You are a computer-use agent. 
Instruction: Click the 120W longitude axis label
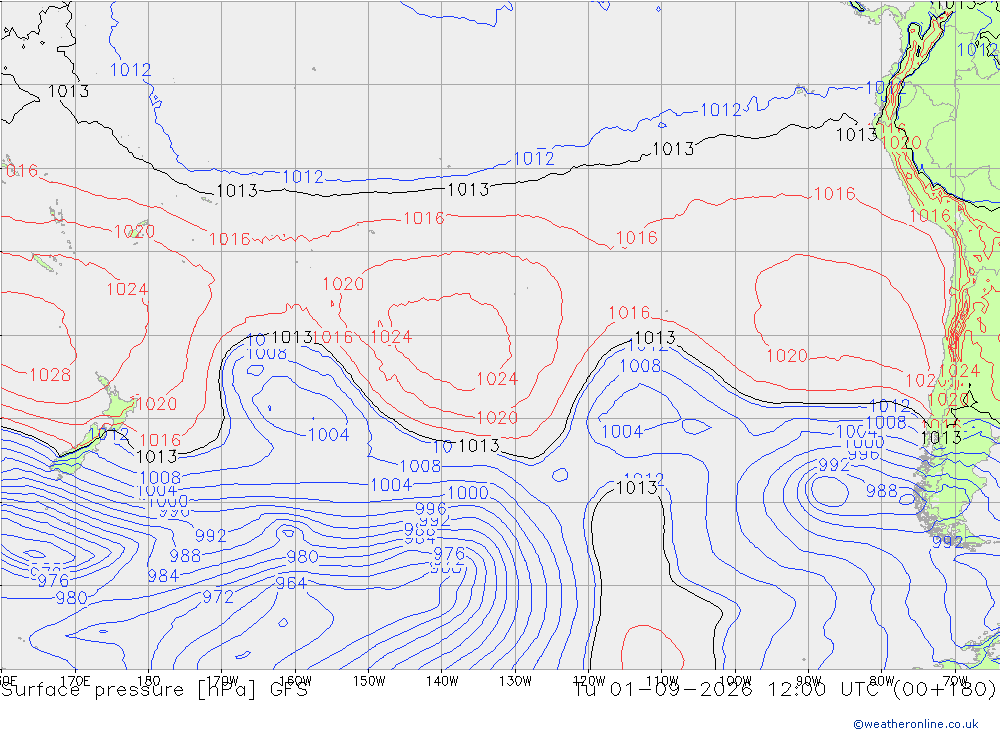click(x=589, y=681)
